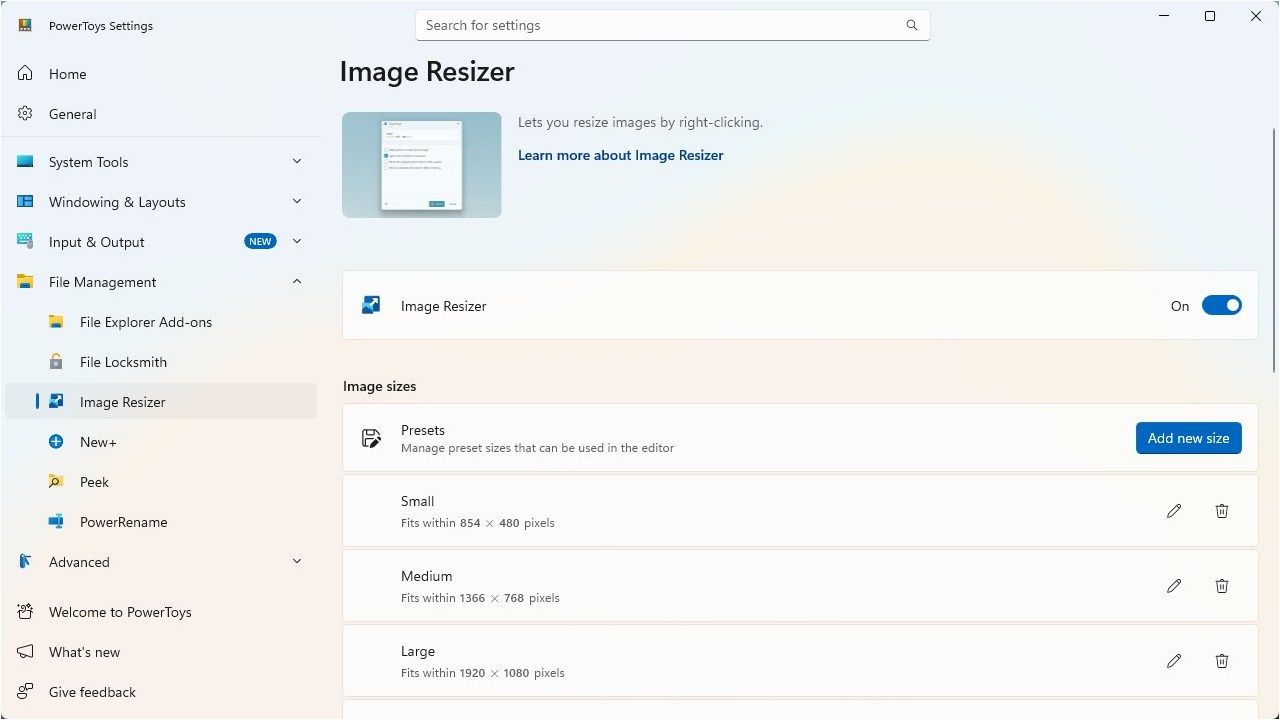Select File Locksmith label

click(x=123, y=362)
